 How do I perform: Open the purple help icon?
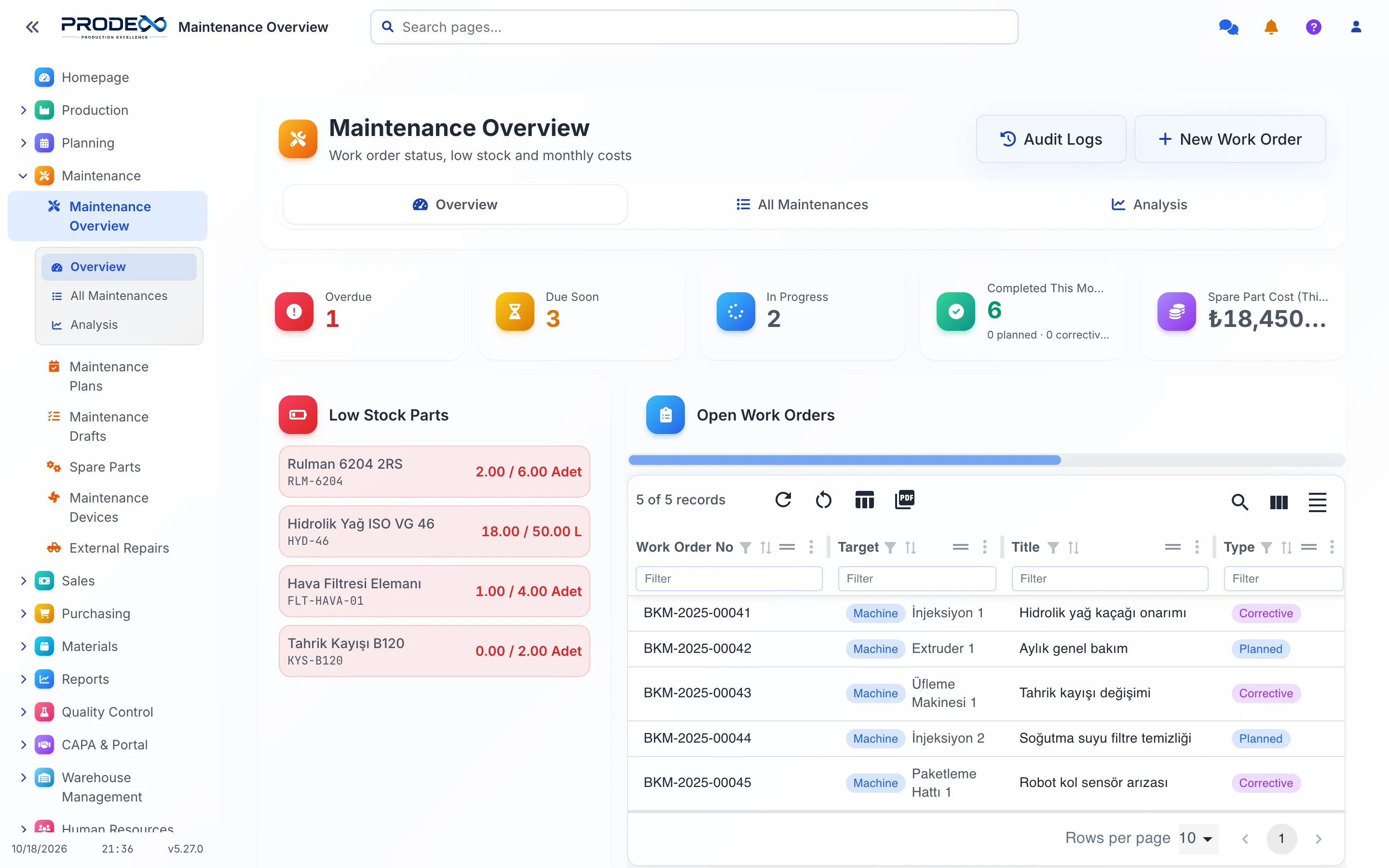coord(1313,27)
